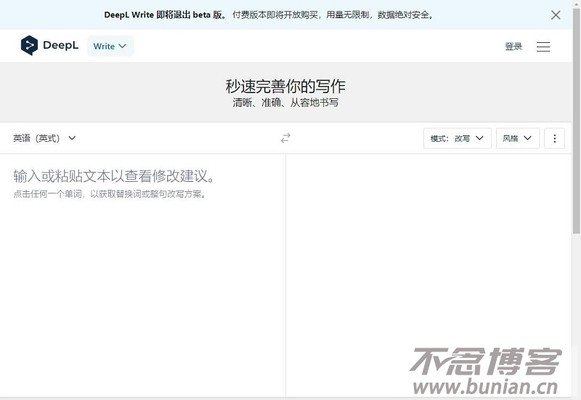Open the 风格 style dropdown
The image size is (581, 400).
tap(518, 138)
